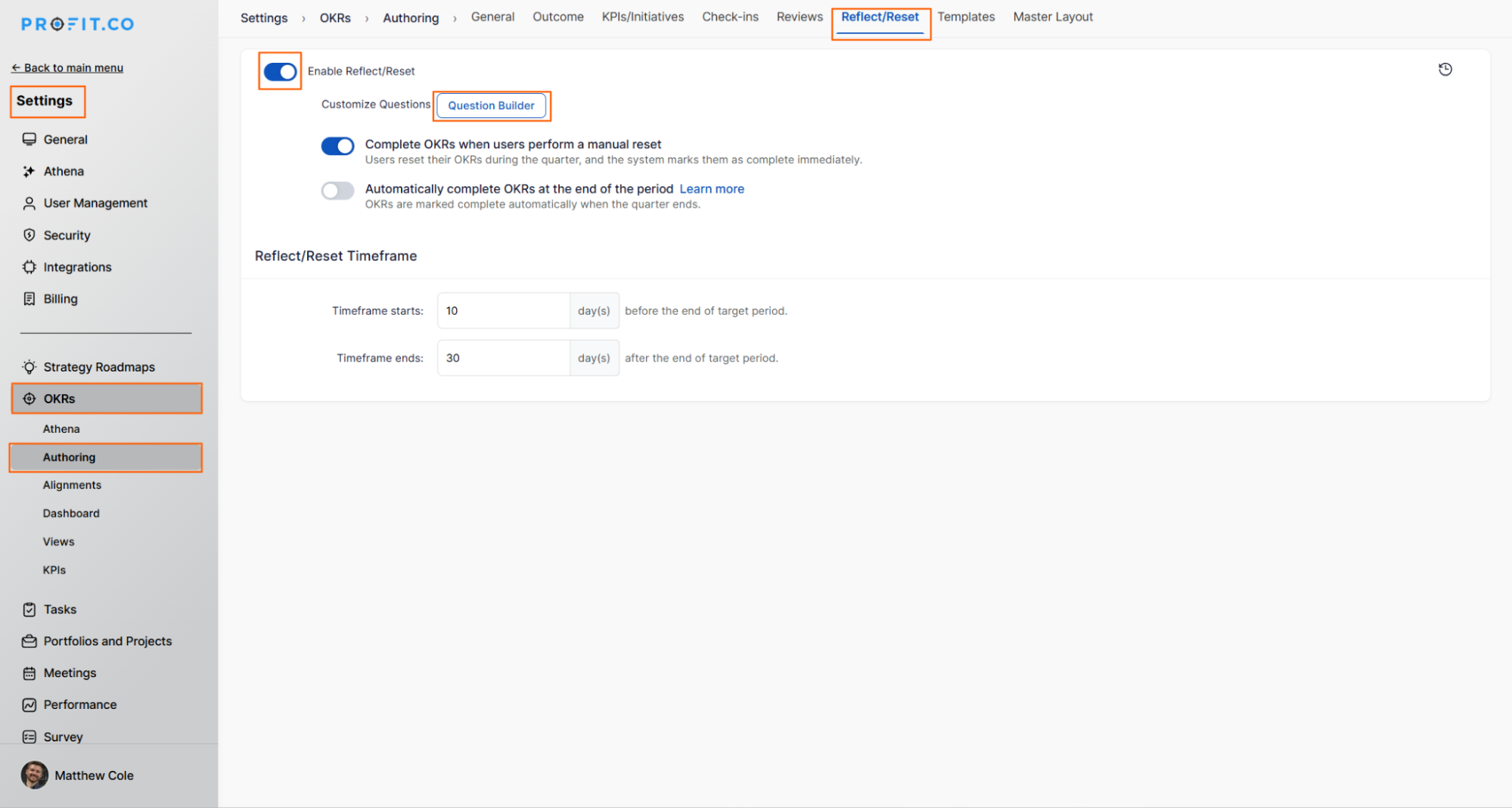Click the Integrations puzzle icon

click(x=29, y=267)
